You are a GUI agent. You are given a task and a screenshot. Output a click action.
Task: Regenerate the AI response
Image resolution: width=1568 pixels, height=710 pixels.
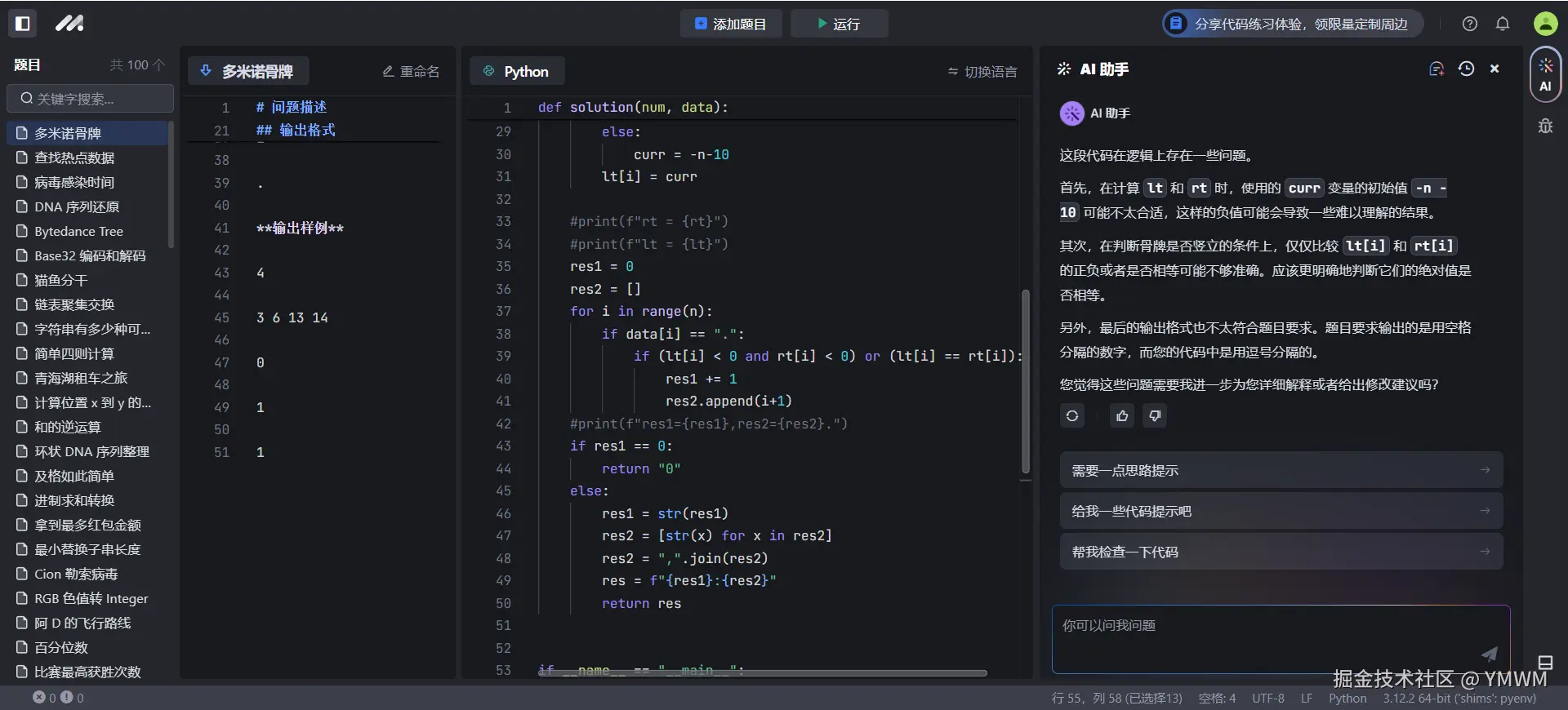tap(1072, 416)
